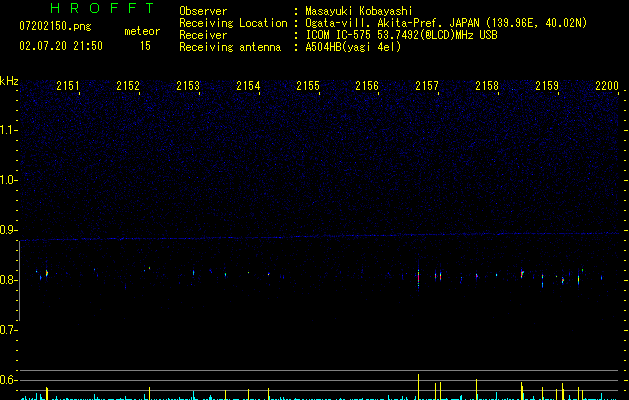The image size is (629, 400).
Task: Click the Ogata-vill. Akita-Pref. JAPAN location text
Action: tap(446, 23)
